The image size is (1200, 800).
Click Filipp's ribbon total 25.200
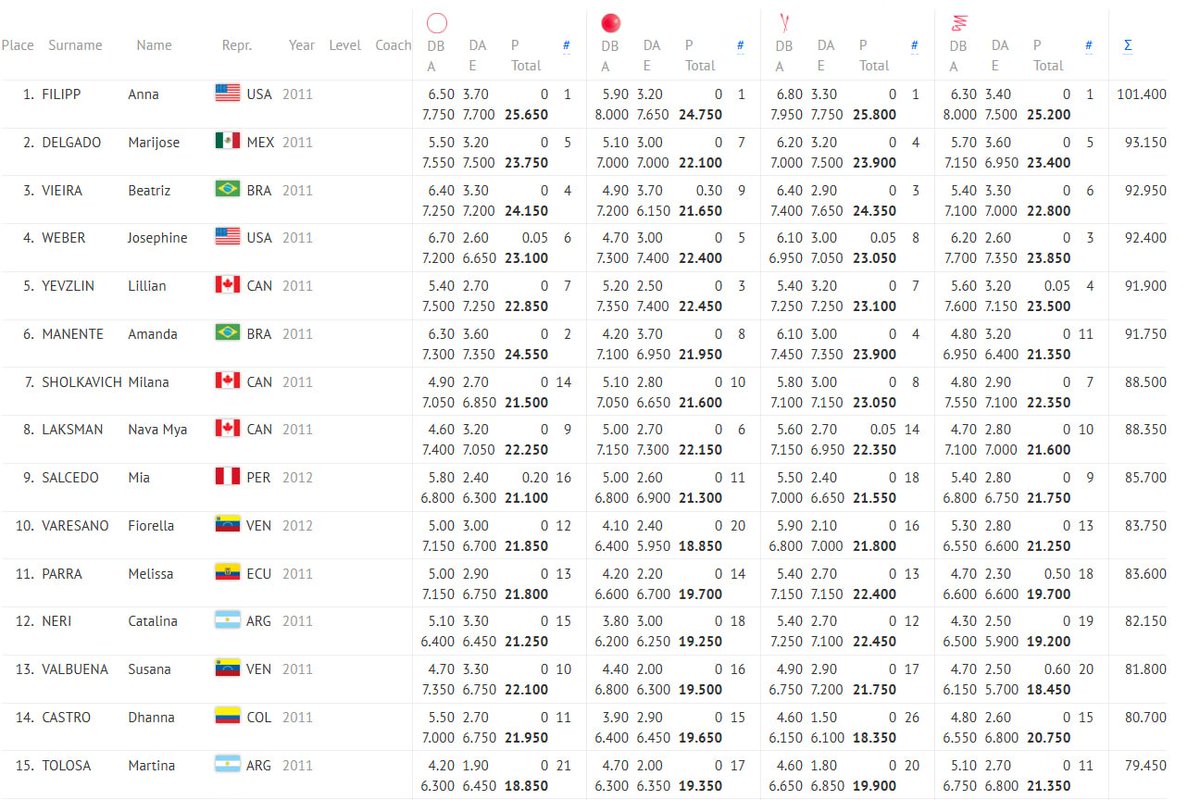point(1049,115)
